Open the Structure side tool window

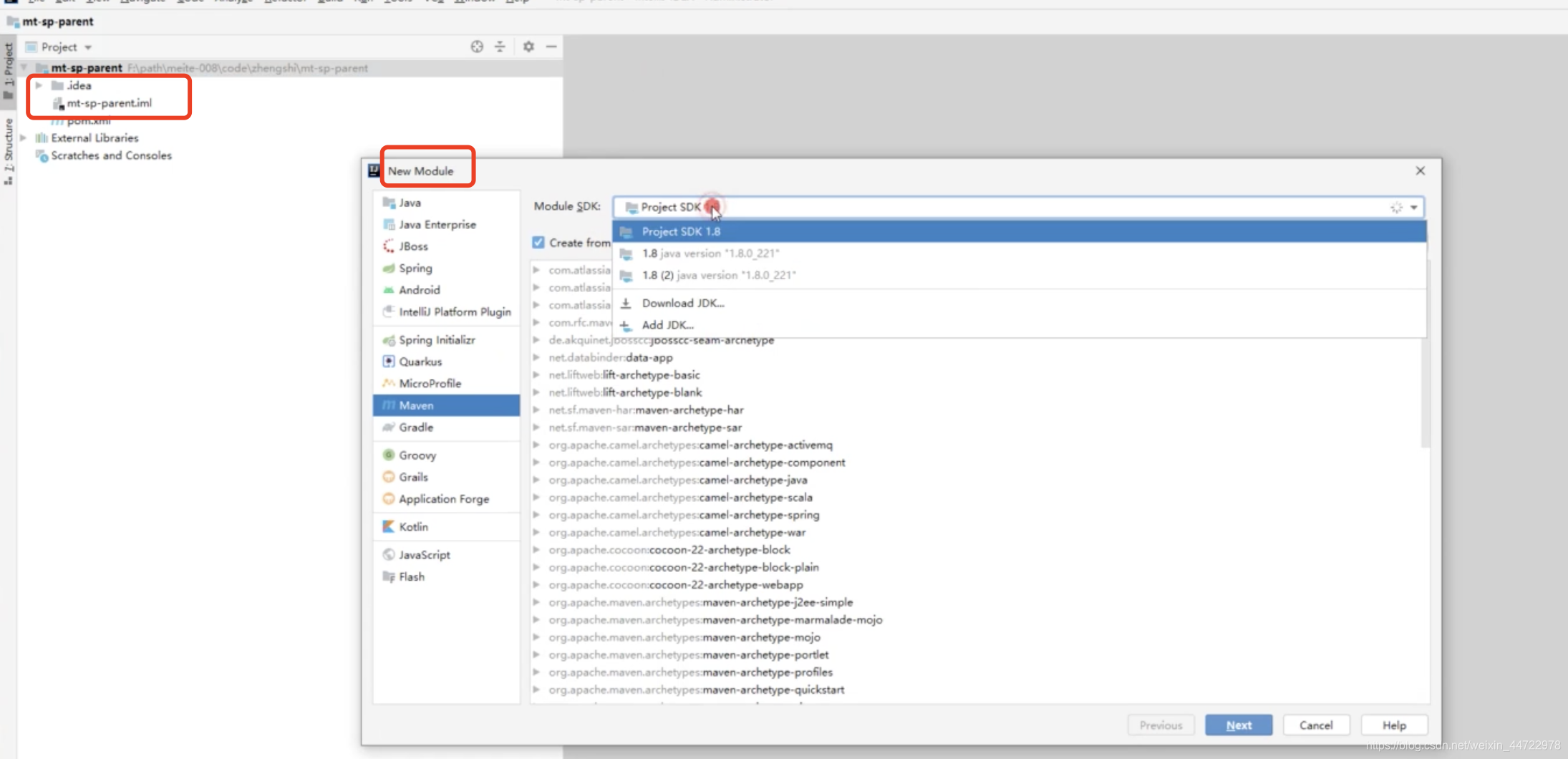point(9,152)
